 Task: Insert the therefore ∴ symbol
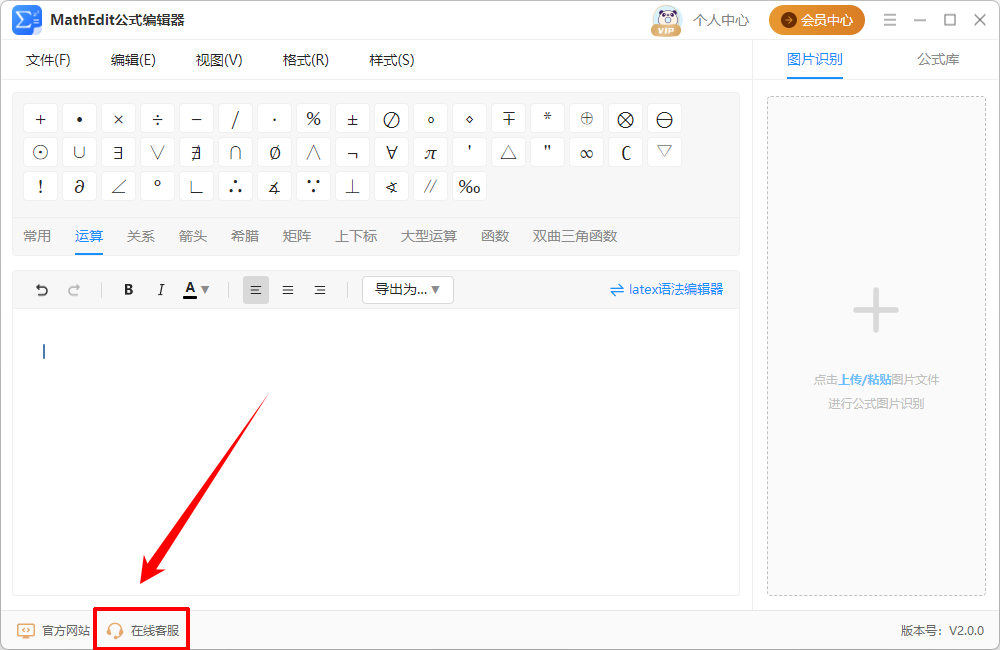tap(235, 186)
